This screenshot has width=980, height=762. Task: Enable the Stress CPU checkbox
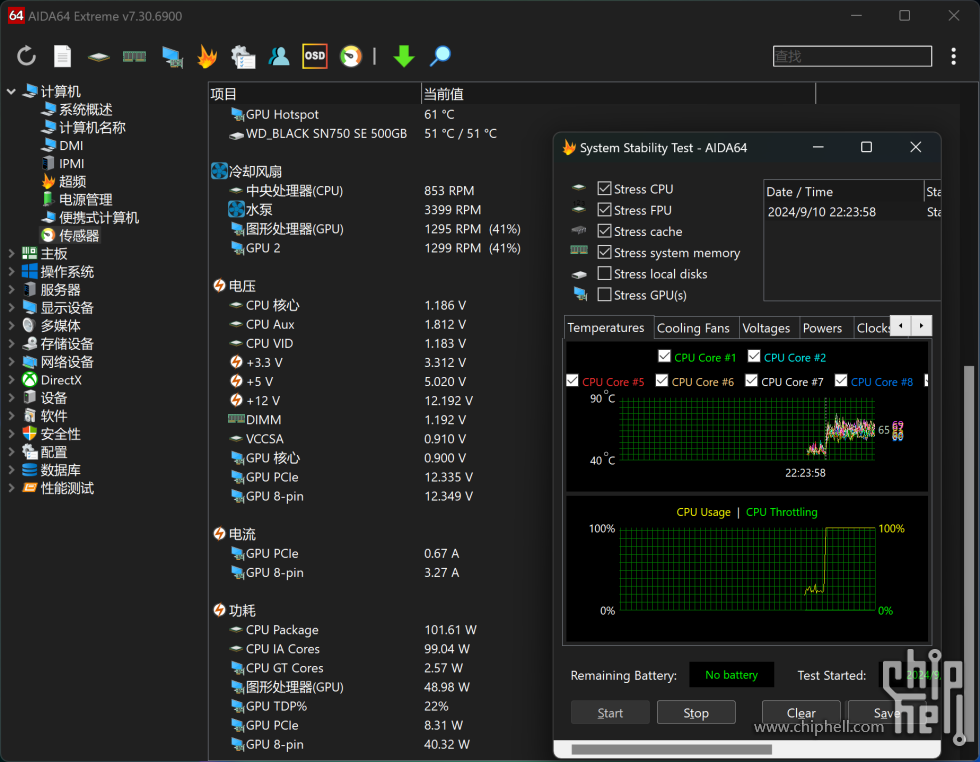(604, 189)
